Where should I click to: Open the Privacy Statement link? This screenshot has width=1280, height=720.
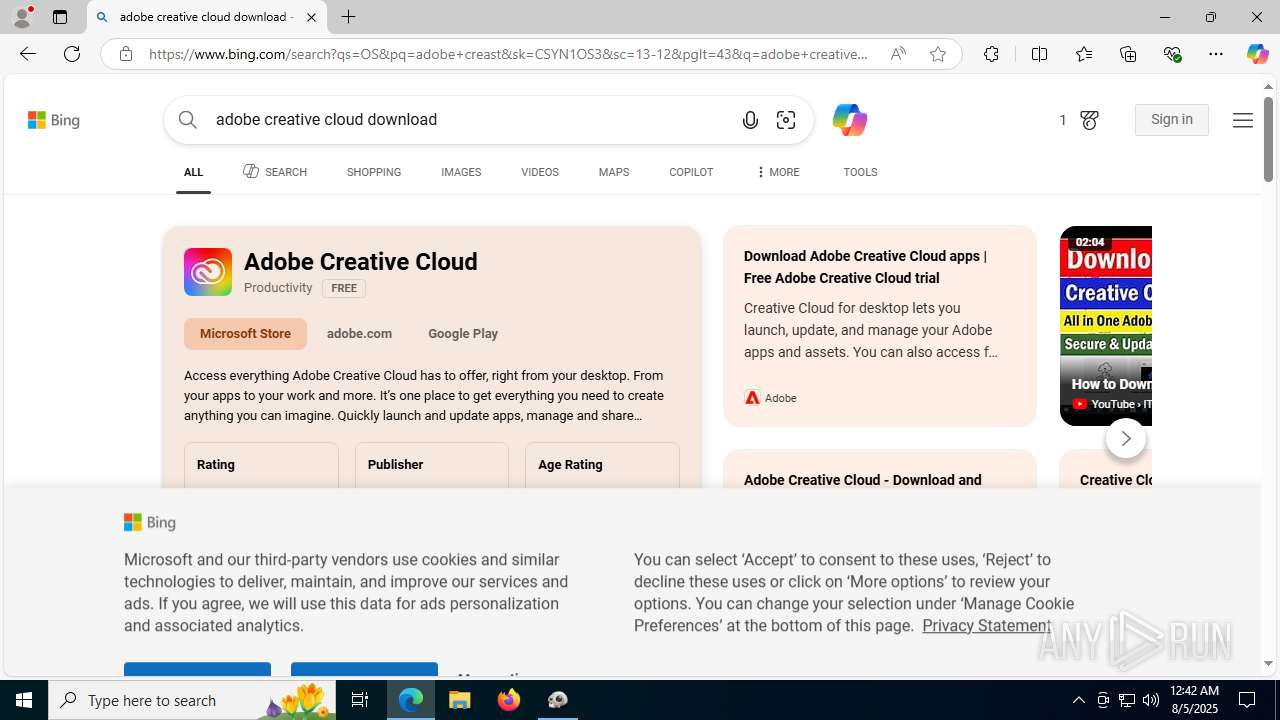[987, 626]
